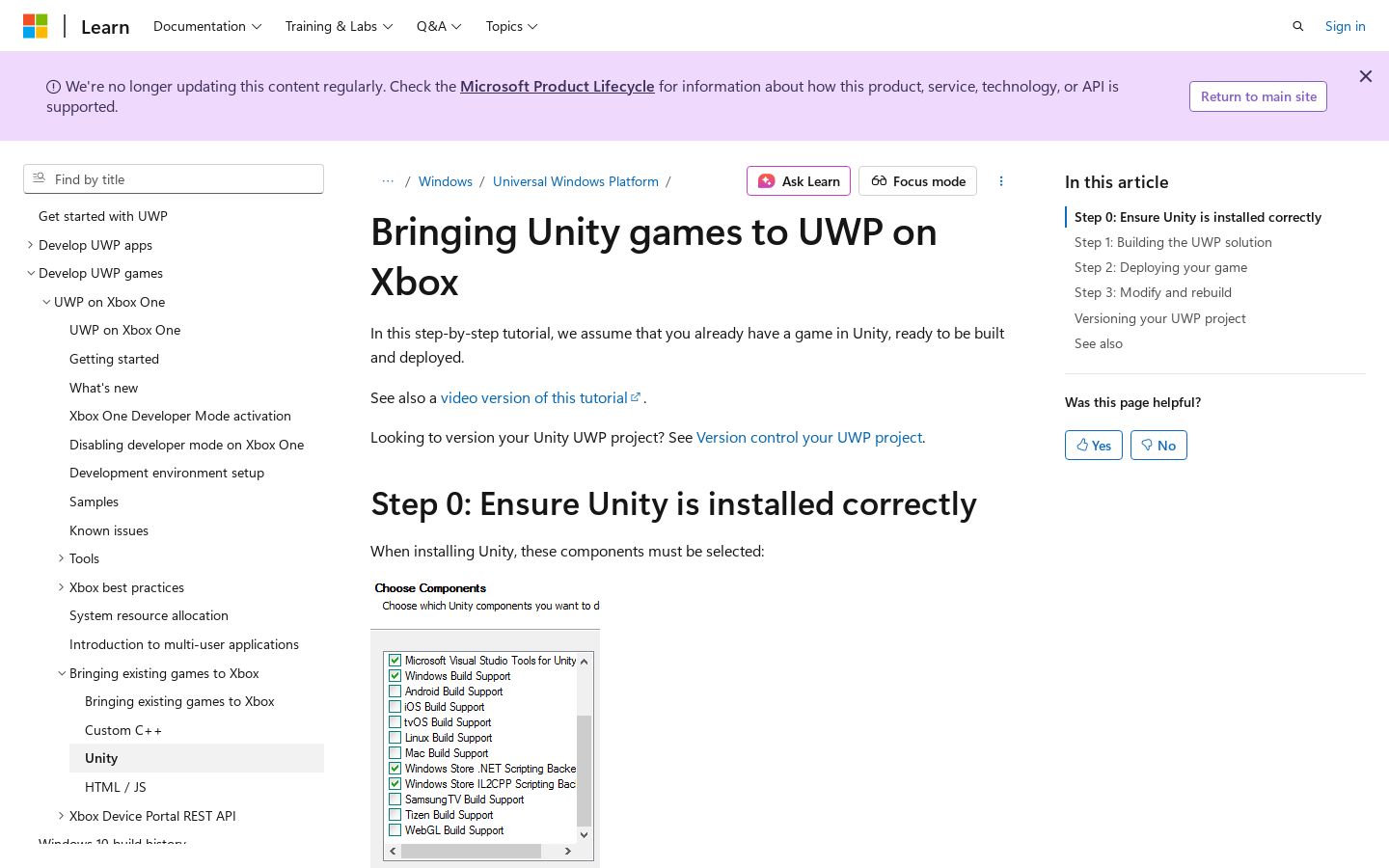
Task: Open the What's new page
Action: tap(103, 388)
